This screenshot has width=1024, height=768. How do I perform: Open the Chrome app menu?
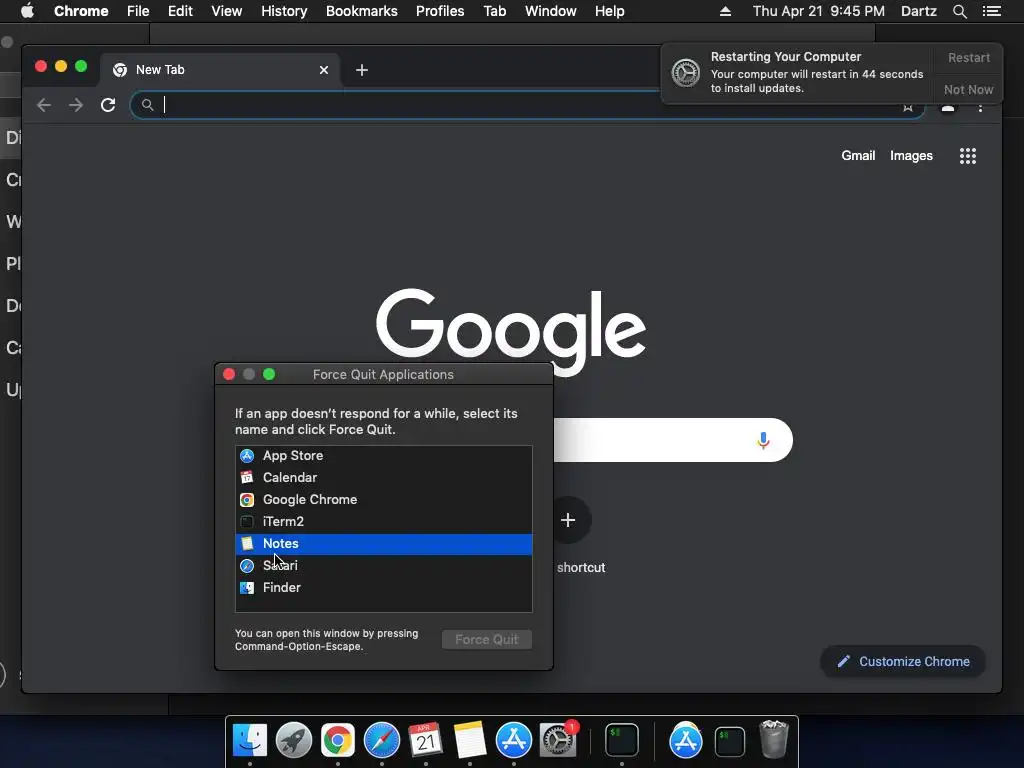pyautogui.click(x=81, y=11)
